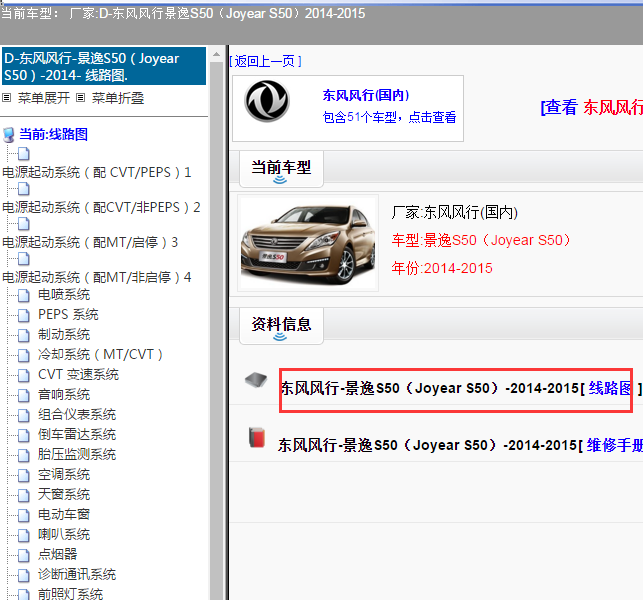The width and height of the screenshot is (643, 600).
Task: Open the 维修手册 link for Joyear S50
Action: [x=614, y=445]
